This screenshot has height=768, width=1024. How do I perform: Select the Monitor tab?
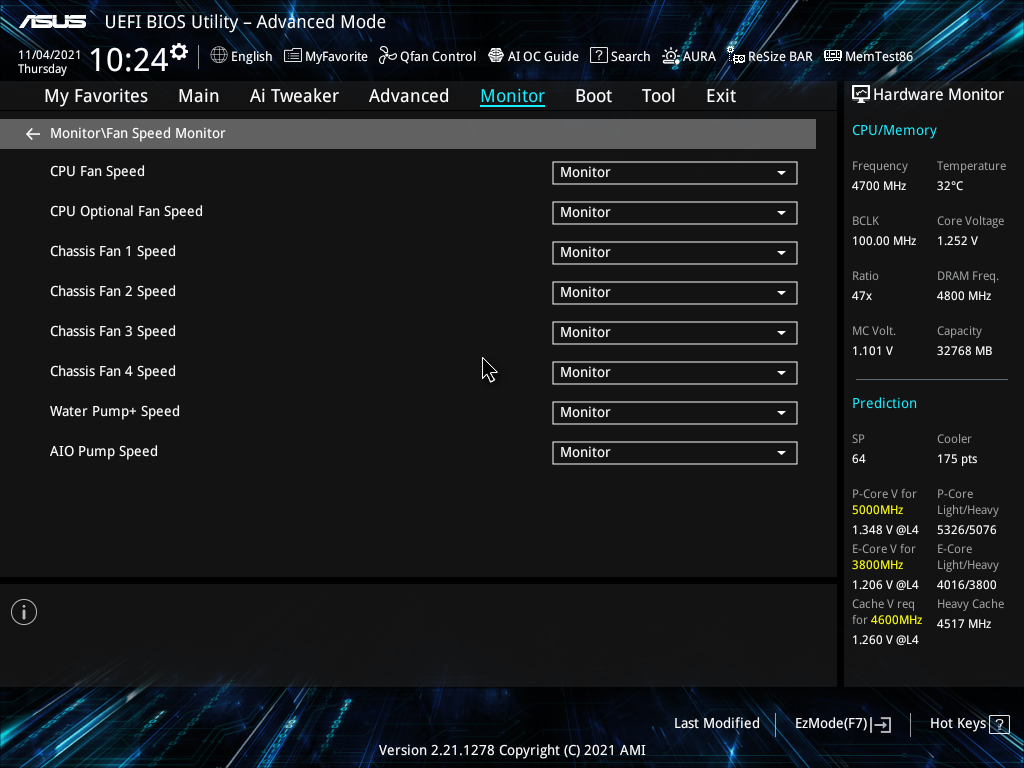pyautogui.click(x=513, y=96)
